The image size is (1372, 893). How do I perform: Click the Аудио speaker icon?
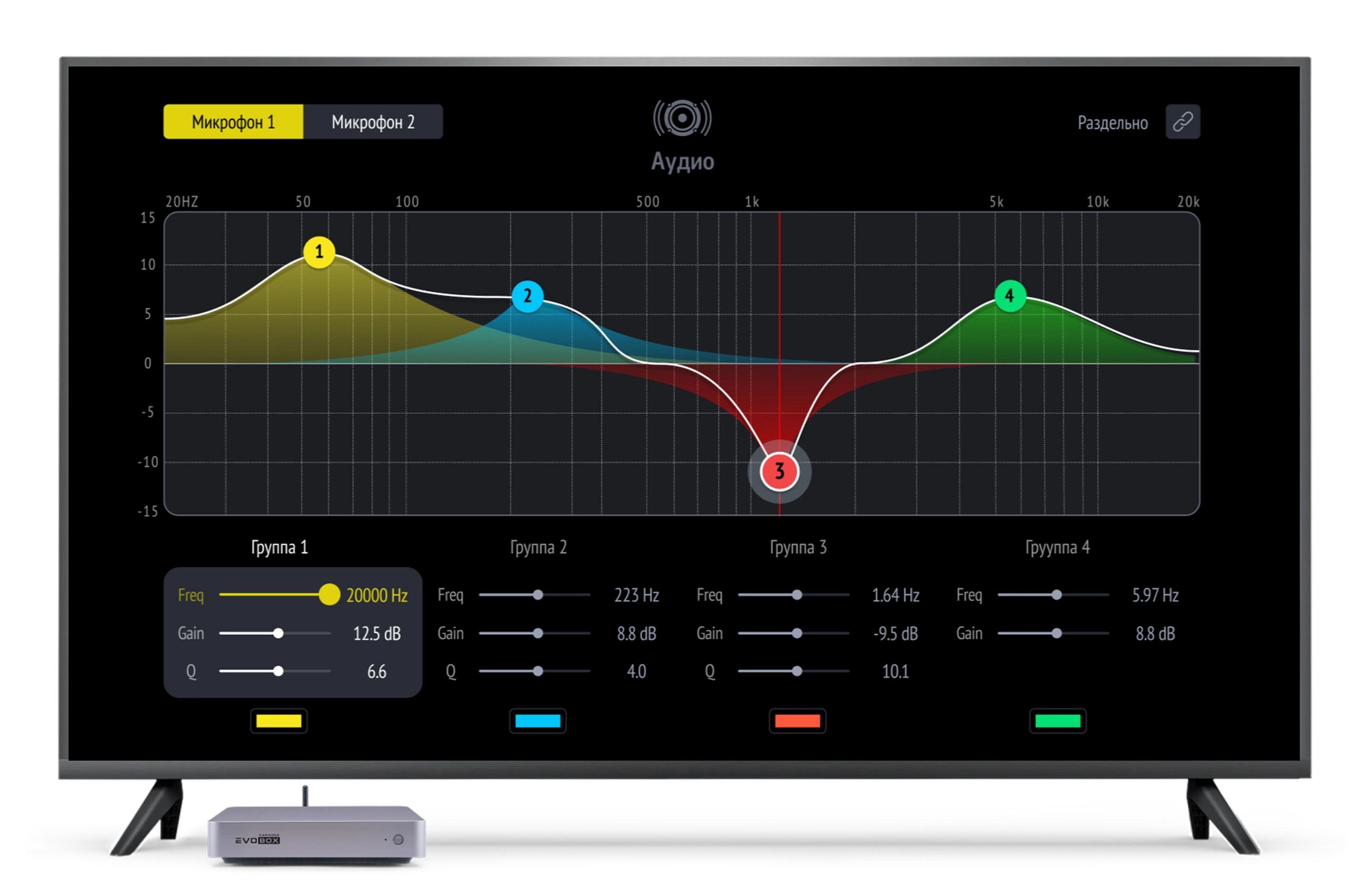tap(682, 118)
